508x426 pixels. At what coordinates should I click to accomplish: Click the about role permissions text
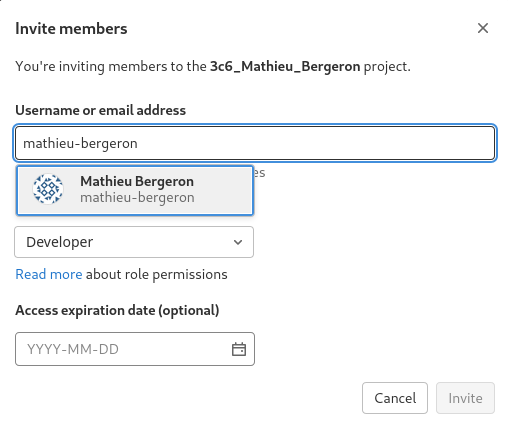pos(157,274)
